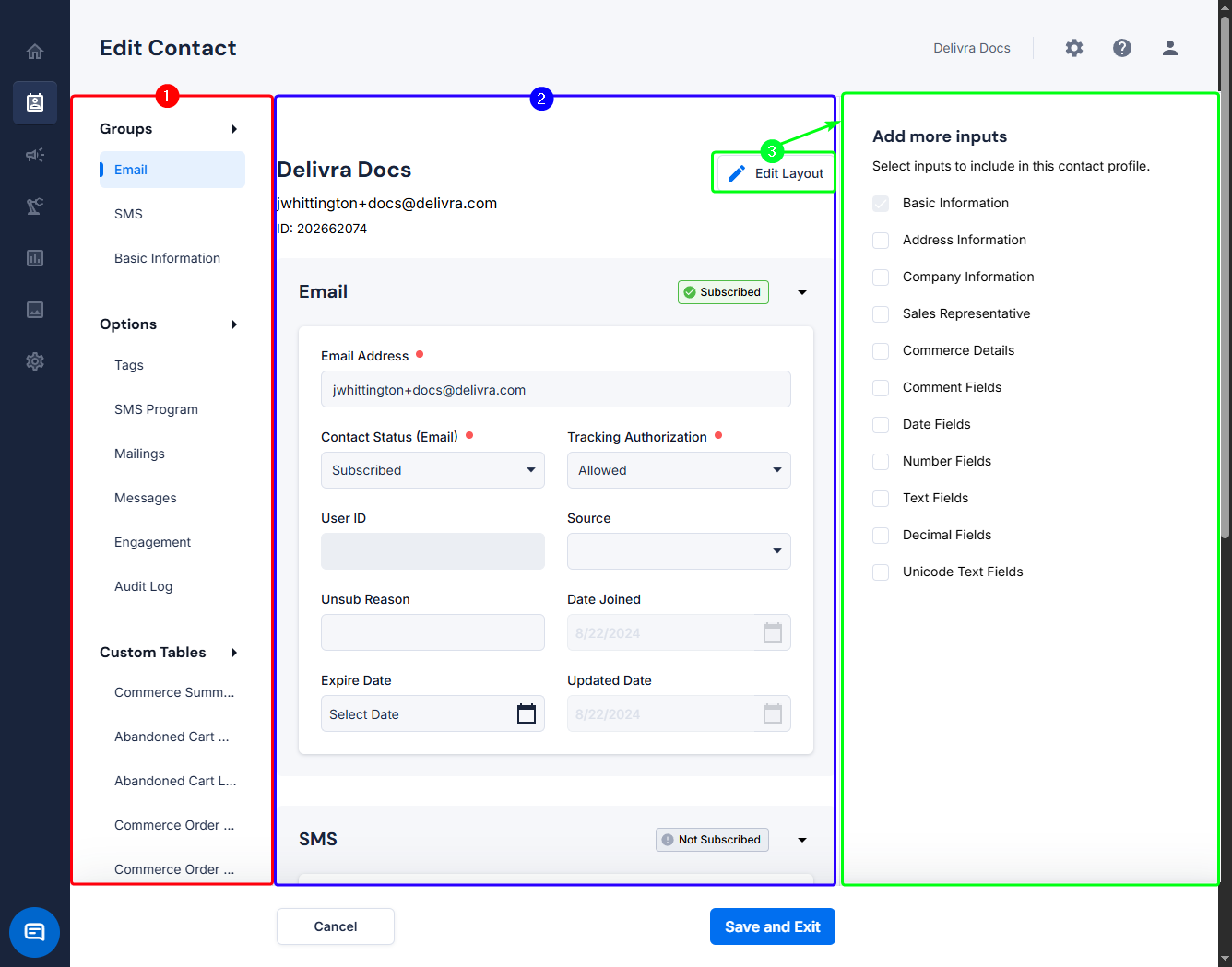The height and width of the screenshot is (967, 1232).
Task: Collapse the Options section arrow
Action: 234,324
